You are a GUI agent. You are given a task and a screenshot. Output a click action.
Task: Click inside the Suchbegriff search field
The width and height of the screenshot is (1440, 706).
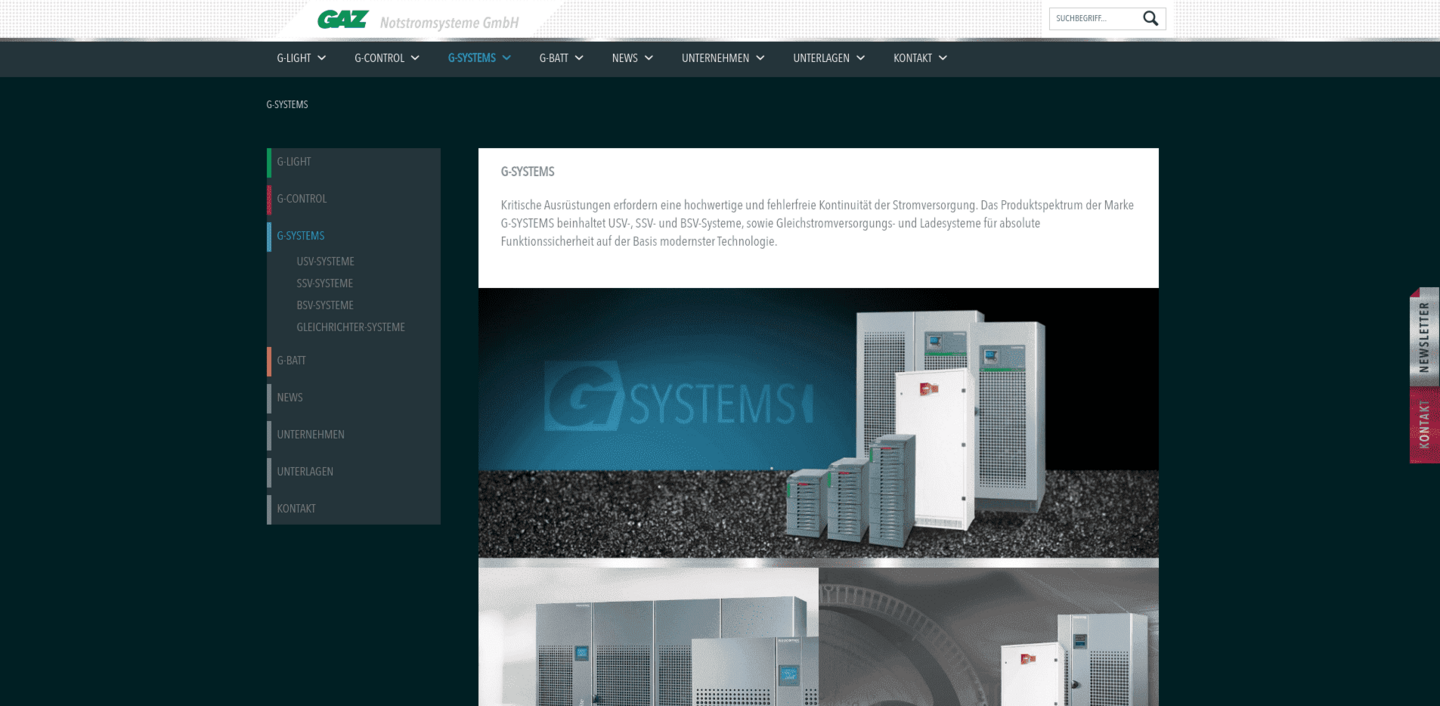click(1092, 18)
